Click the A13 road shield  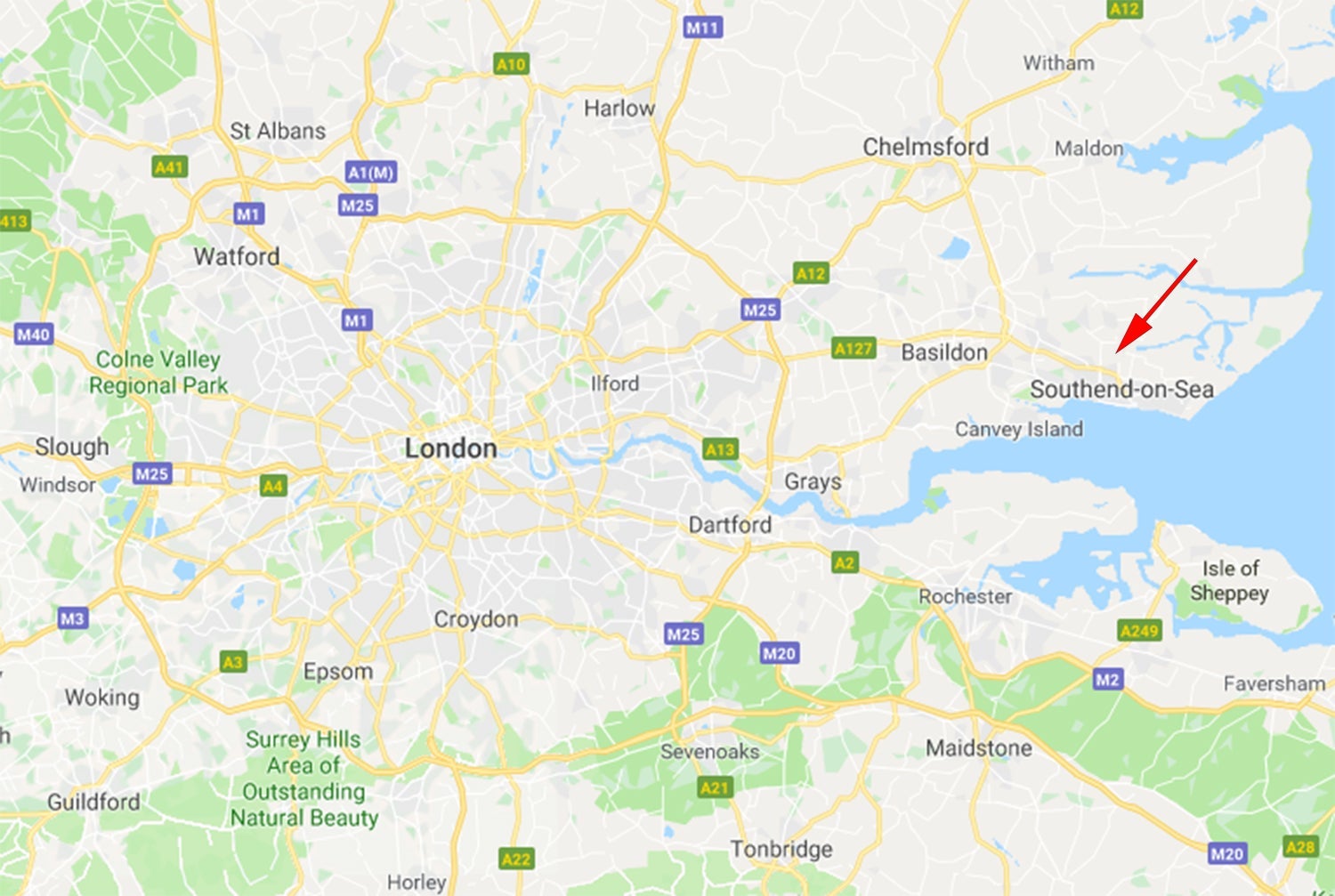click(x=720, y=449)
